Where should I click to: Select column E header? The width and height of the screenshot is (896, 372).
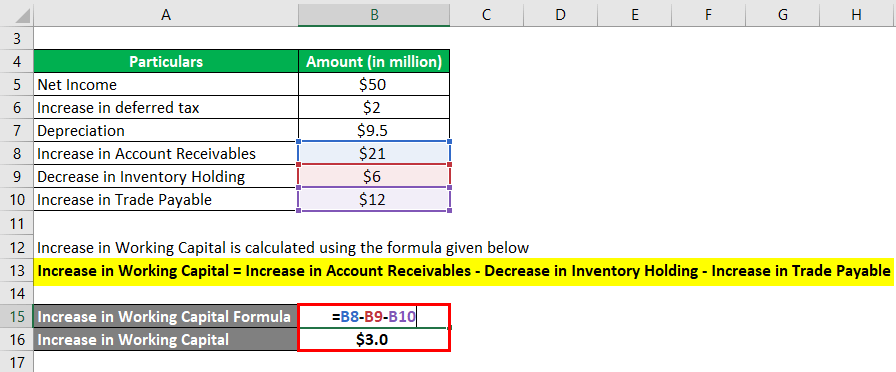tap(634, 15)
